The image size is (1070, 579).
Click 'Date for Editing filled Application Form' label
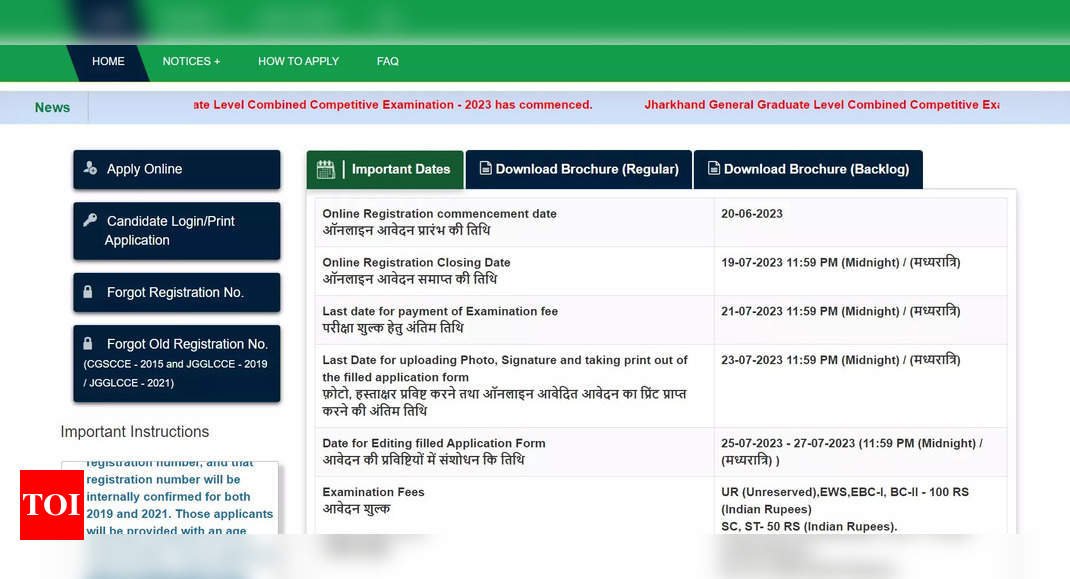point(434,443)
